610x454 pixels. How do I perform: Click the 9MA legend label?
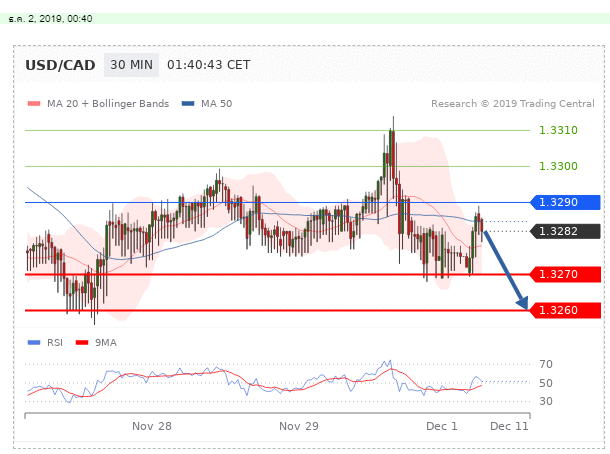(x=106, y=343)
